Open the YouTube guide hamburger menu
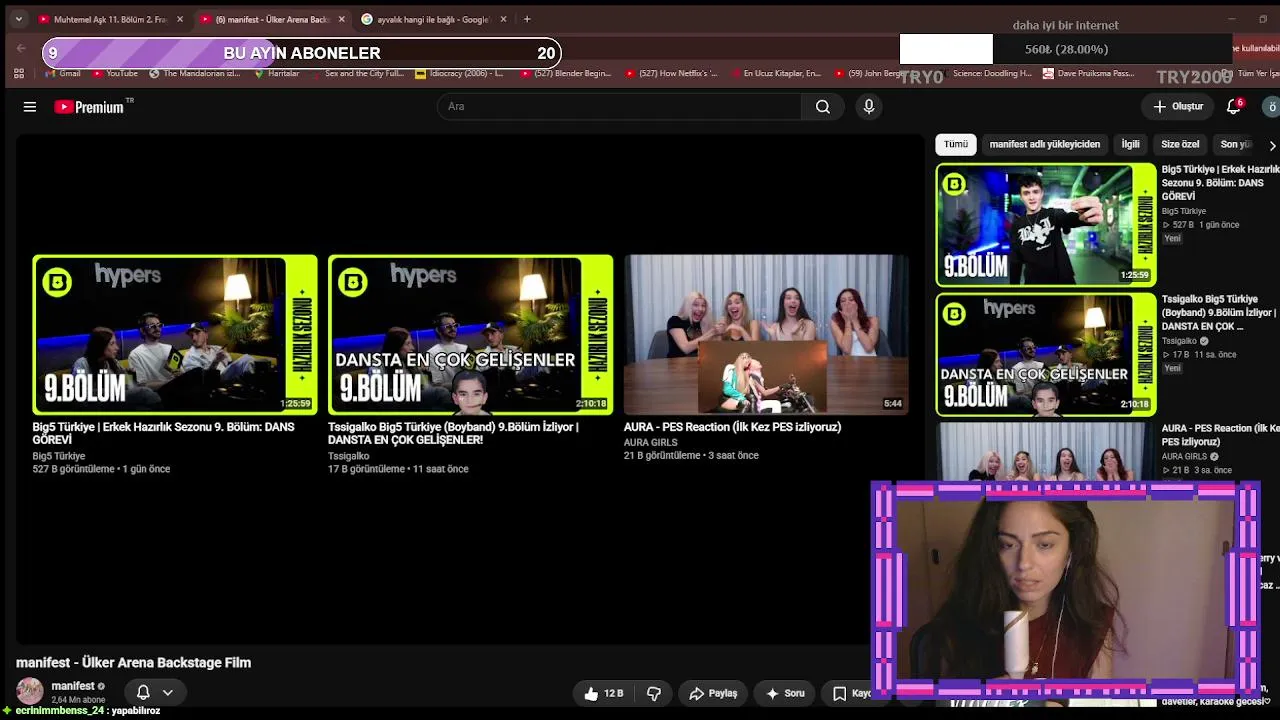1280x720 pixels. 30,107
